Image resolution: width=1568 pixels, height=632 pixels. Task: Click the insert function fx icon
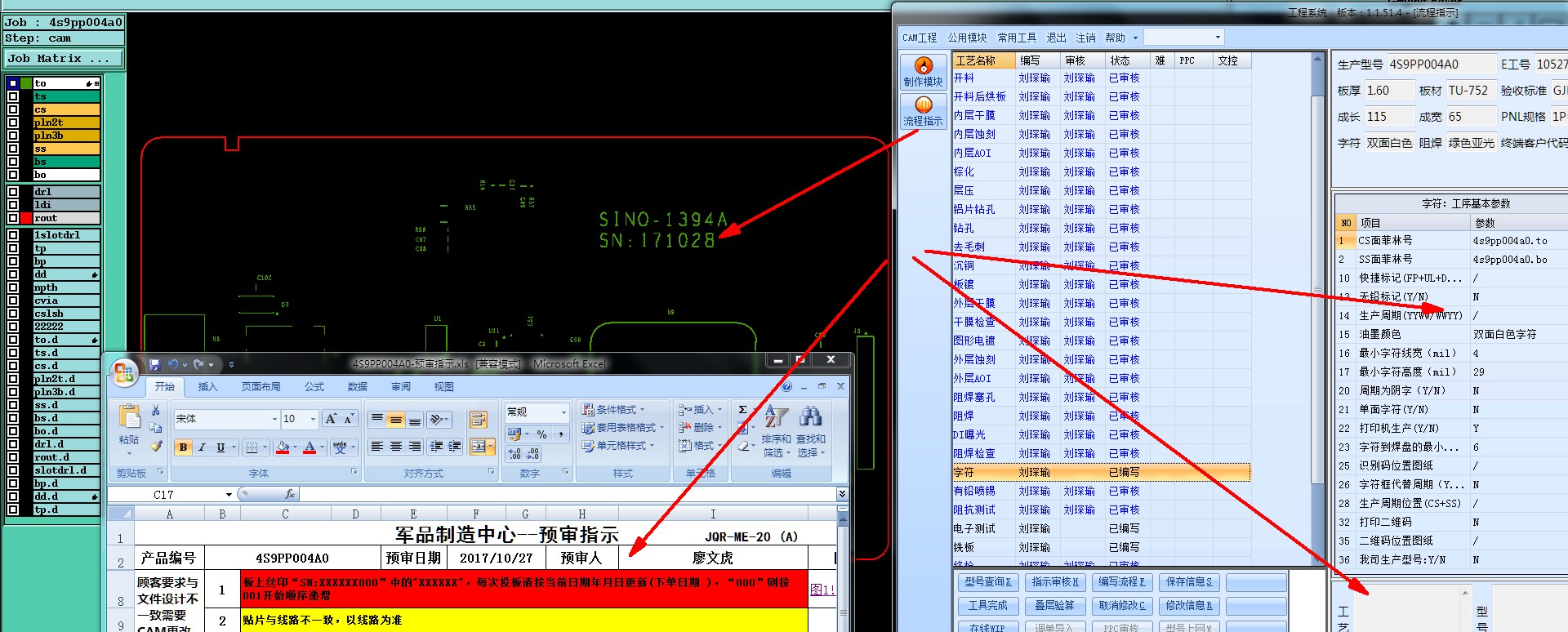(x=290, y=494)
